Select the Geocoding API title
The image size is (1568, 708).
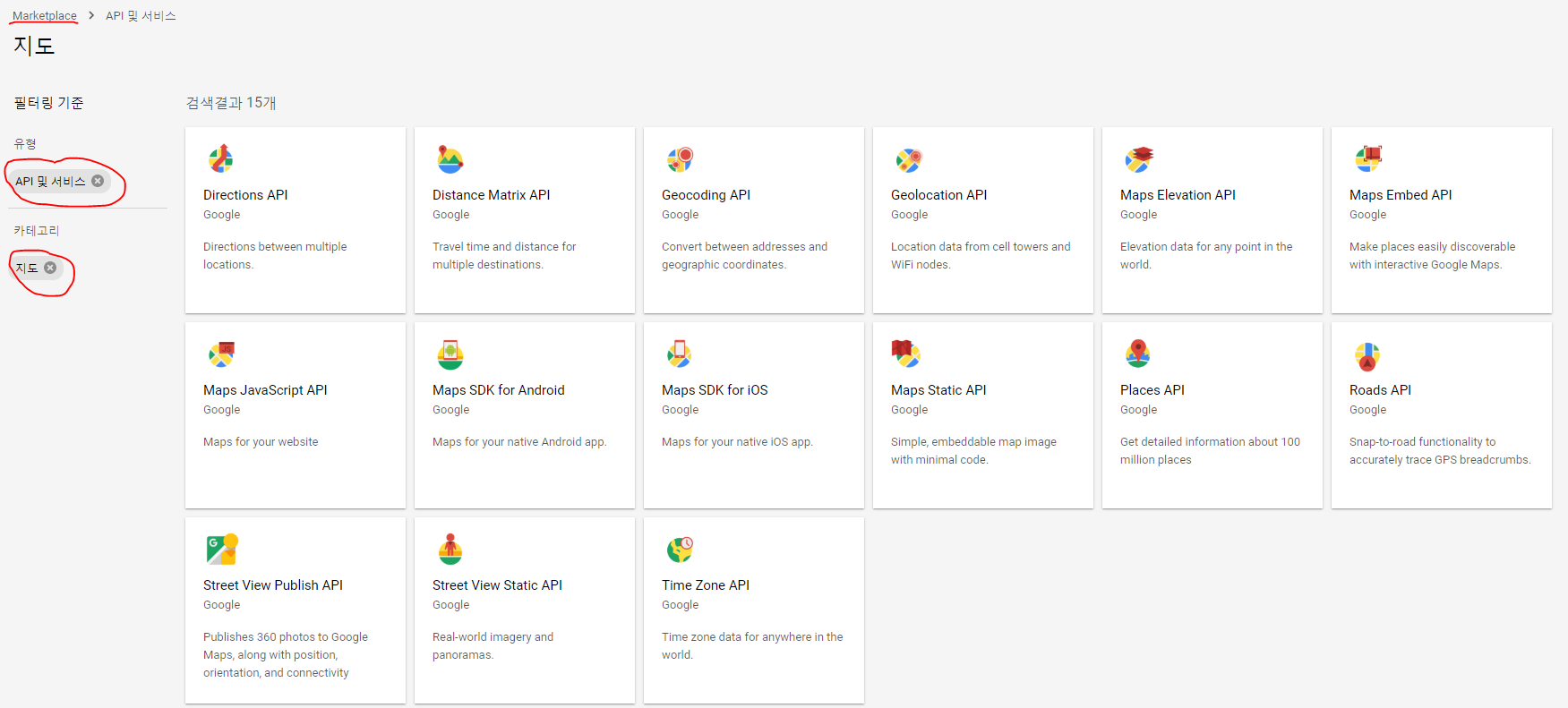coord(706,195)
